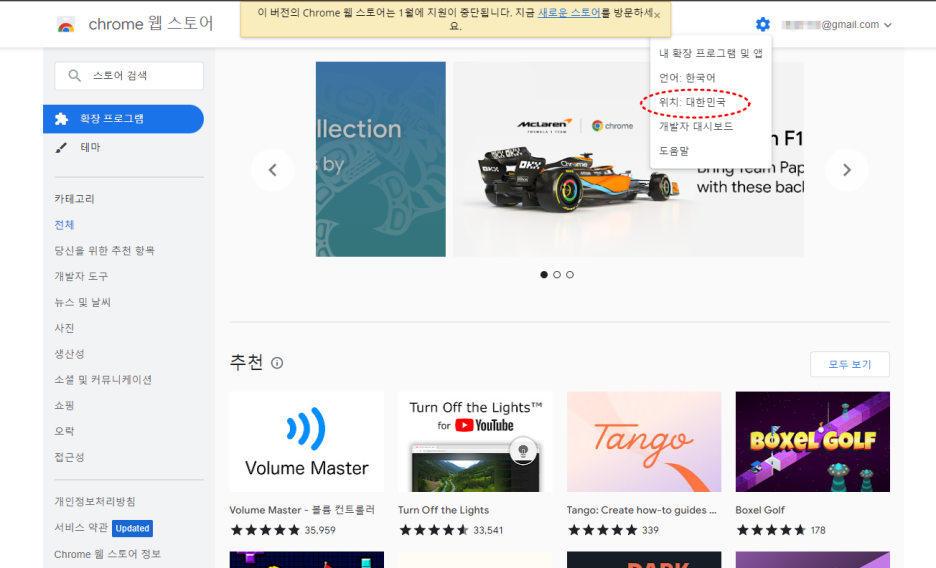
Task: Open the 새로운 스토어 link in banner
Action: [x=569, y=13]
